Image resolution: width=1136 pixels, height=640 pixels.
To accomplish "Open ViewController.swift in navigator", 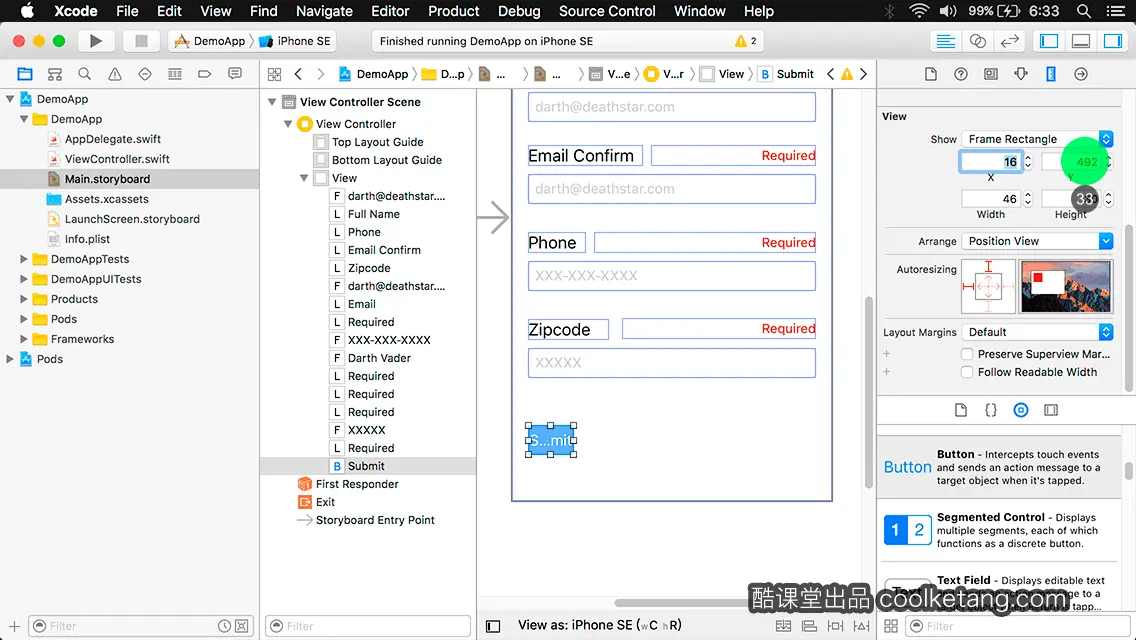I will click(117, 159).
